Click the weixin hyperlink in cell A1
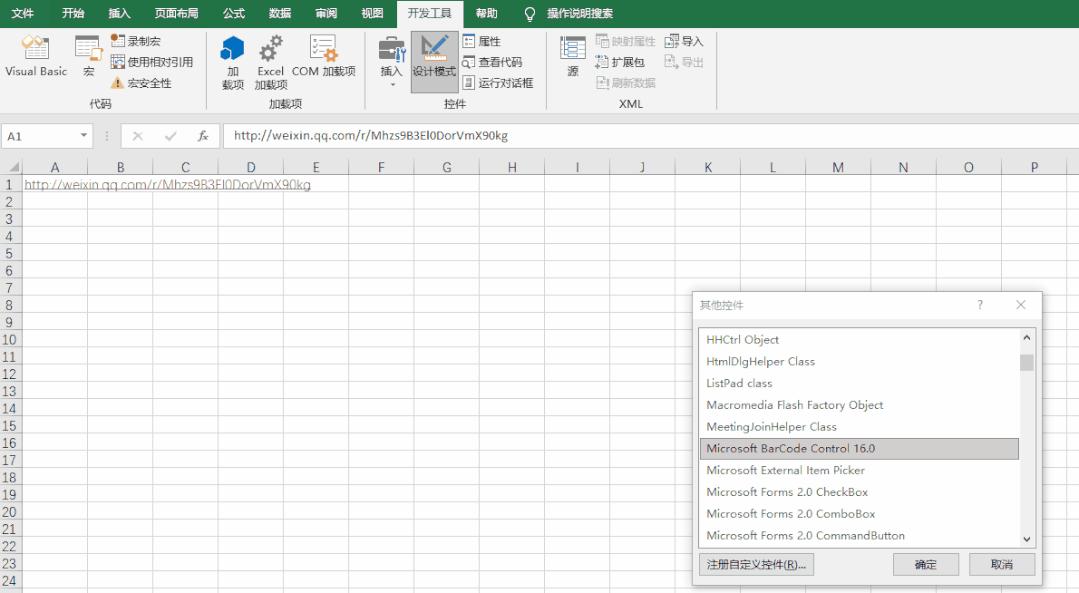The width and height of the screenshot is (1079, 593). click(x=167, y=185)
